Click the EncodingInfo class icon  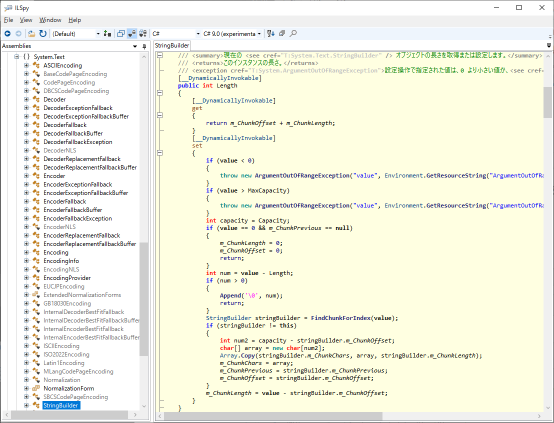(x=36, y=261)
